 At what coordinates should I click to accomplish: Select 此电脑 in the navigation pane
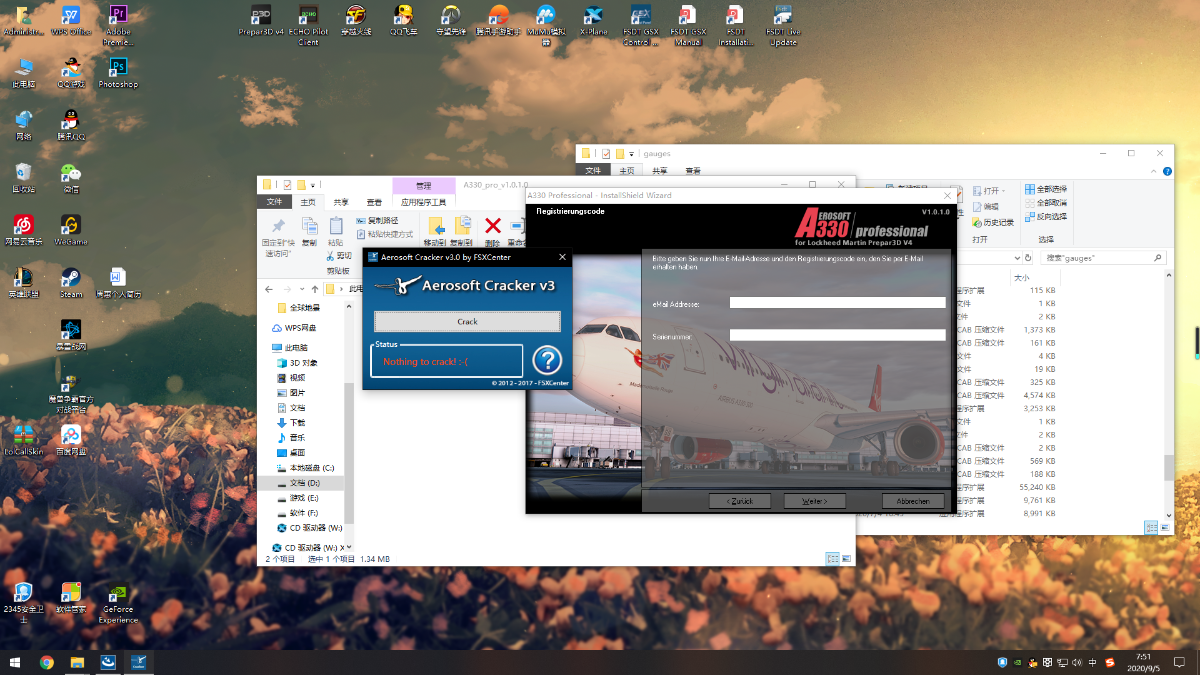(x=290, y=347)
